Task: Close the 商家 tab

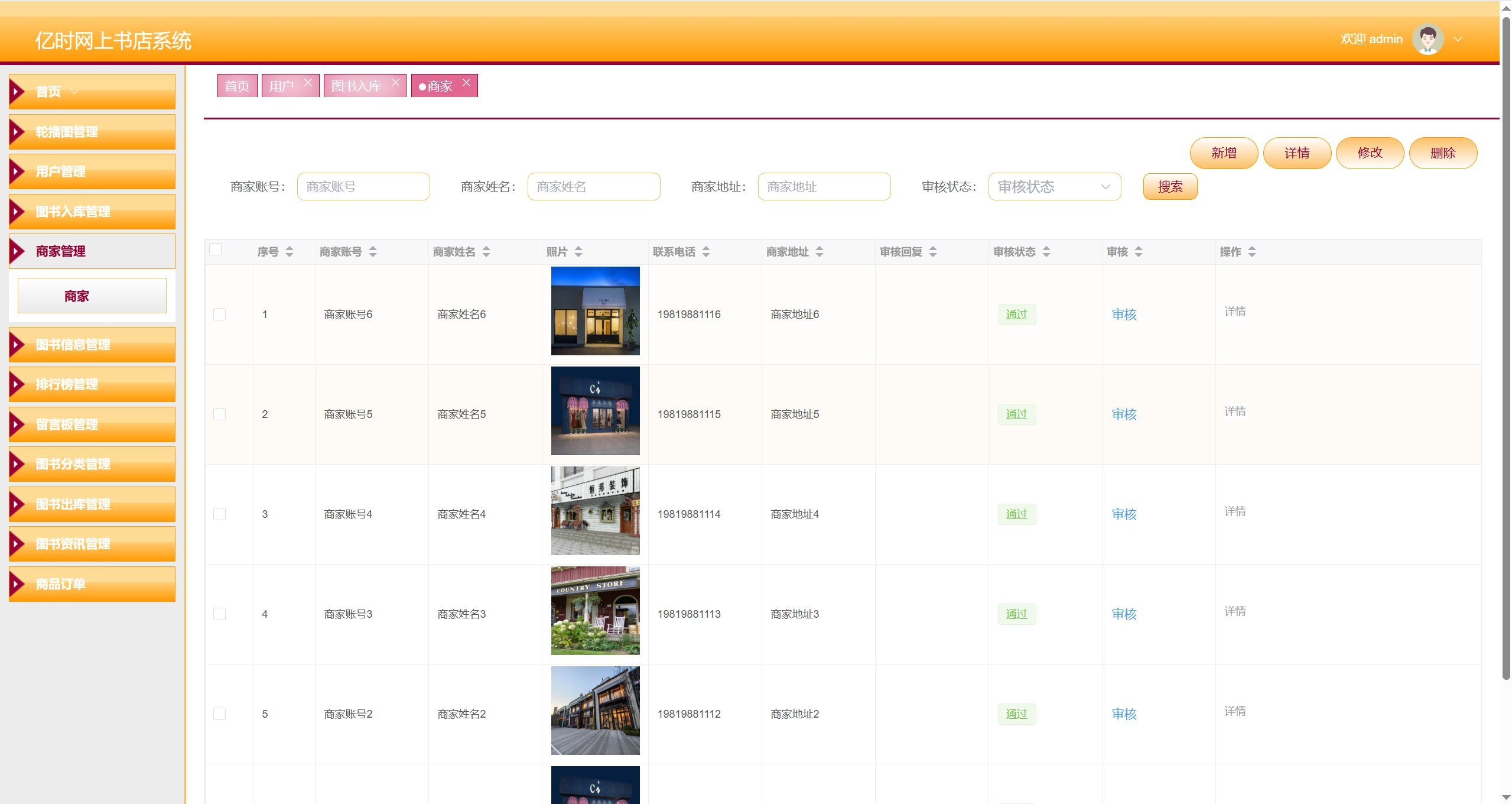Action: coord(466,83)
